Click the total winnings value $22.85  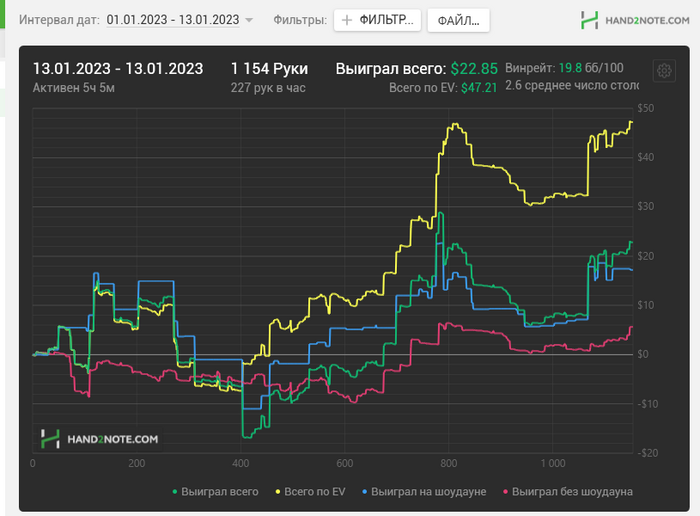coord(474,69)
